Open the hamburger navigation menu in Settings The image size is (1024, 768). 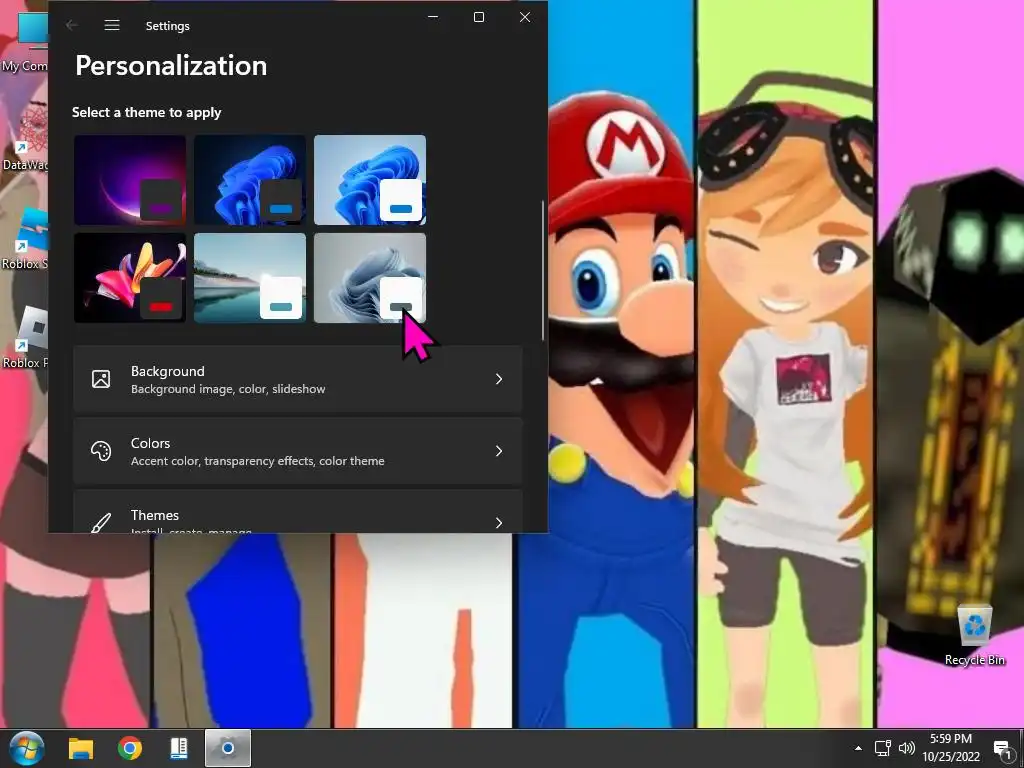tap(112, 25)
